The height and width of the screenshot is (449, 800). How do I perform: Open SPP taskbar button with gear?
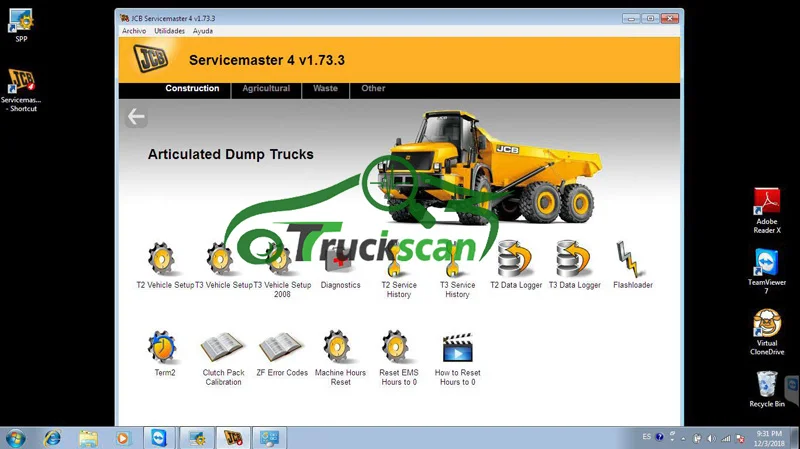coord(197,438)
